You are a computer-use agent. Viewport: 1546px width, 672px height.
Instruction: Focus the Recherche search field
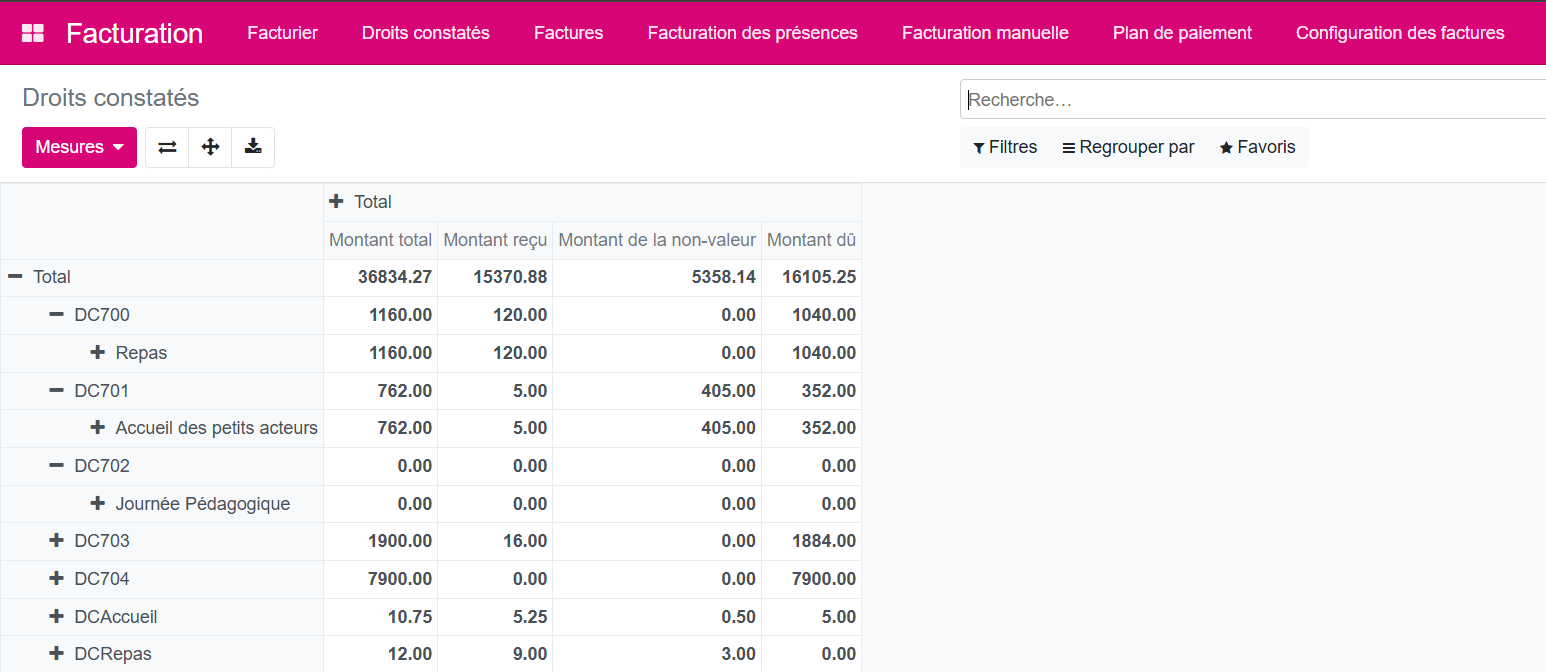[x=1250, y=100]
